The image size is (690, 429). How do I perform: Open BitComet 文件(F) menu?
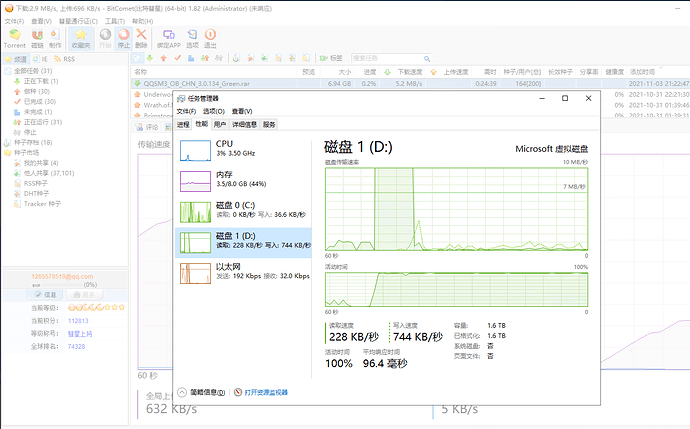click(x=14, y=21)
